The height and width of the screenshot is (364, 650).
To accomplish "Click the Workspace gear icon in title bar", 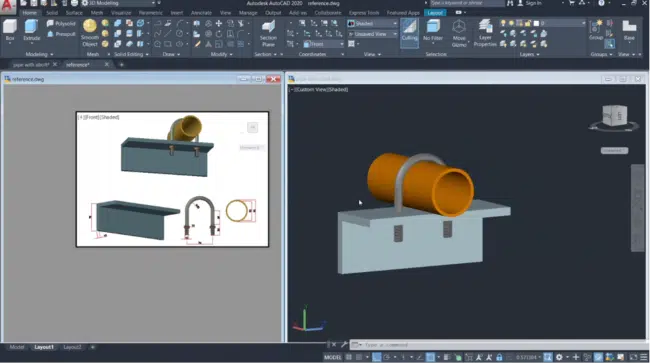I will 85,3.
